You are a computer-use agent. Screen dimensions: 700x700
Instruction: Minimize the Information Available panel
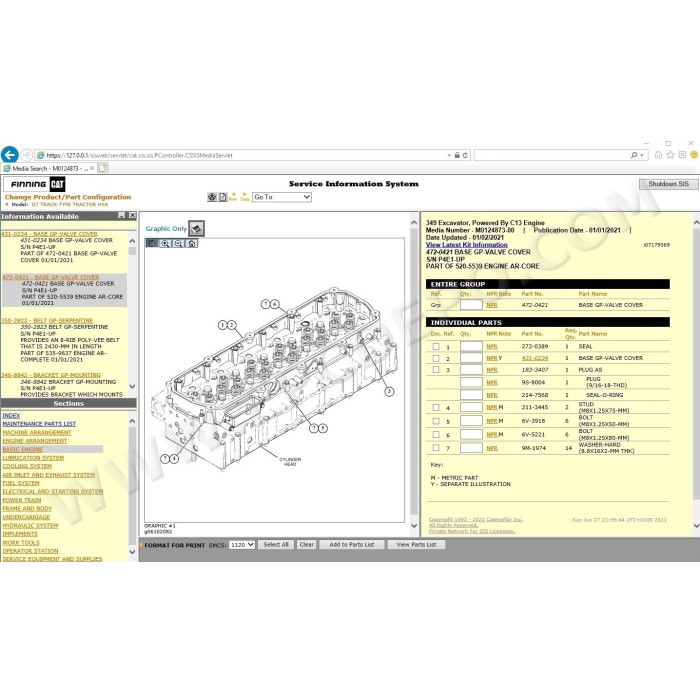(x=121, y=216)
